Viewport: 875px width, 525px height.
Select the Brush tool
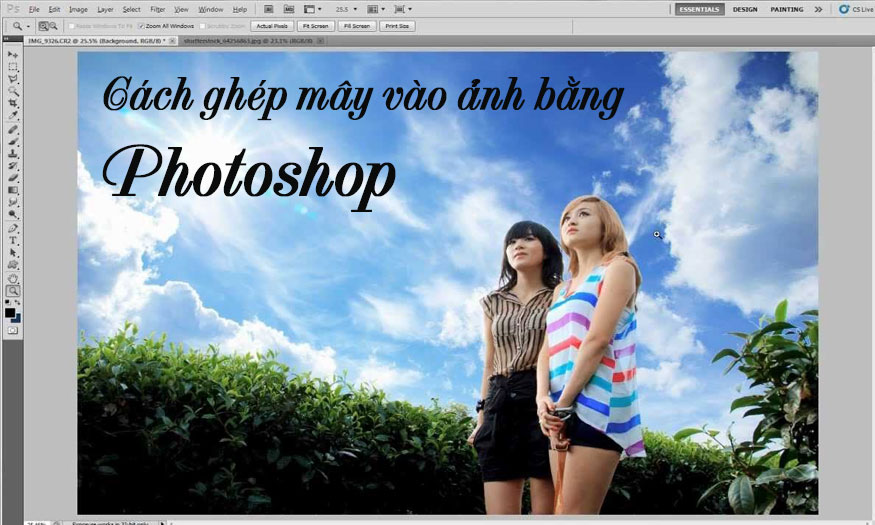pyautogui.click(x=12, y=141)
